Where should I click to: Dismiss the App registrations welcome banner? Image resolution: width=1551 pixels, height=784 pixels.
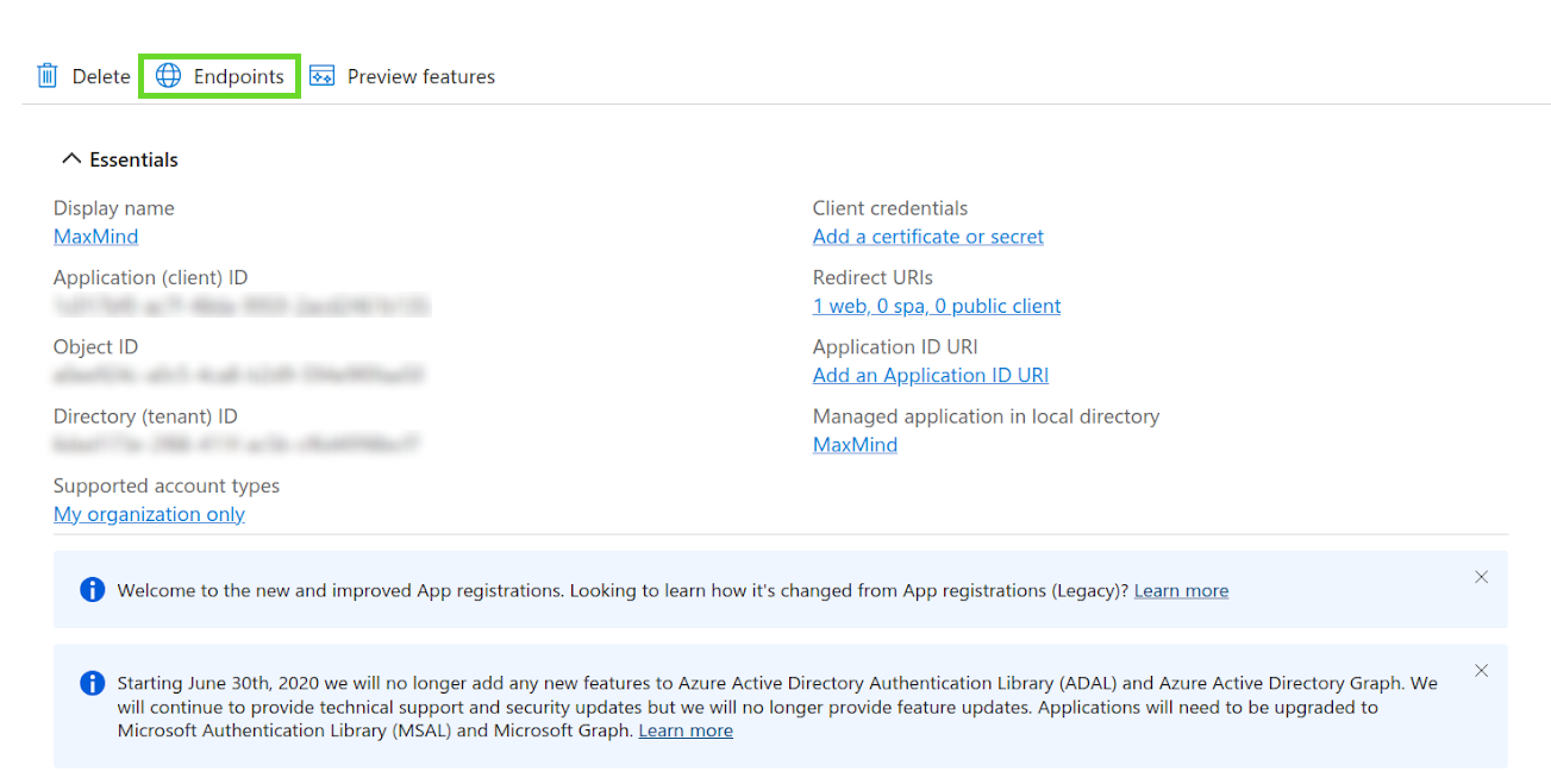1481,577
